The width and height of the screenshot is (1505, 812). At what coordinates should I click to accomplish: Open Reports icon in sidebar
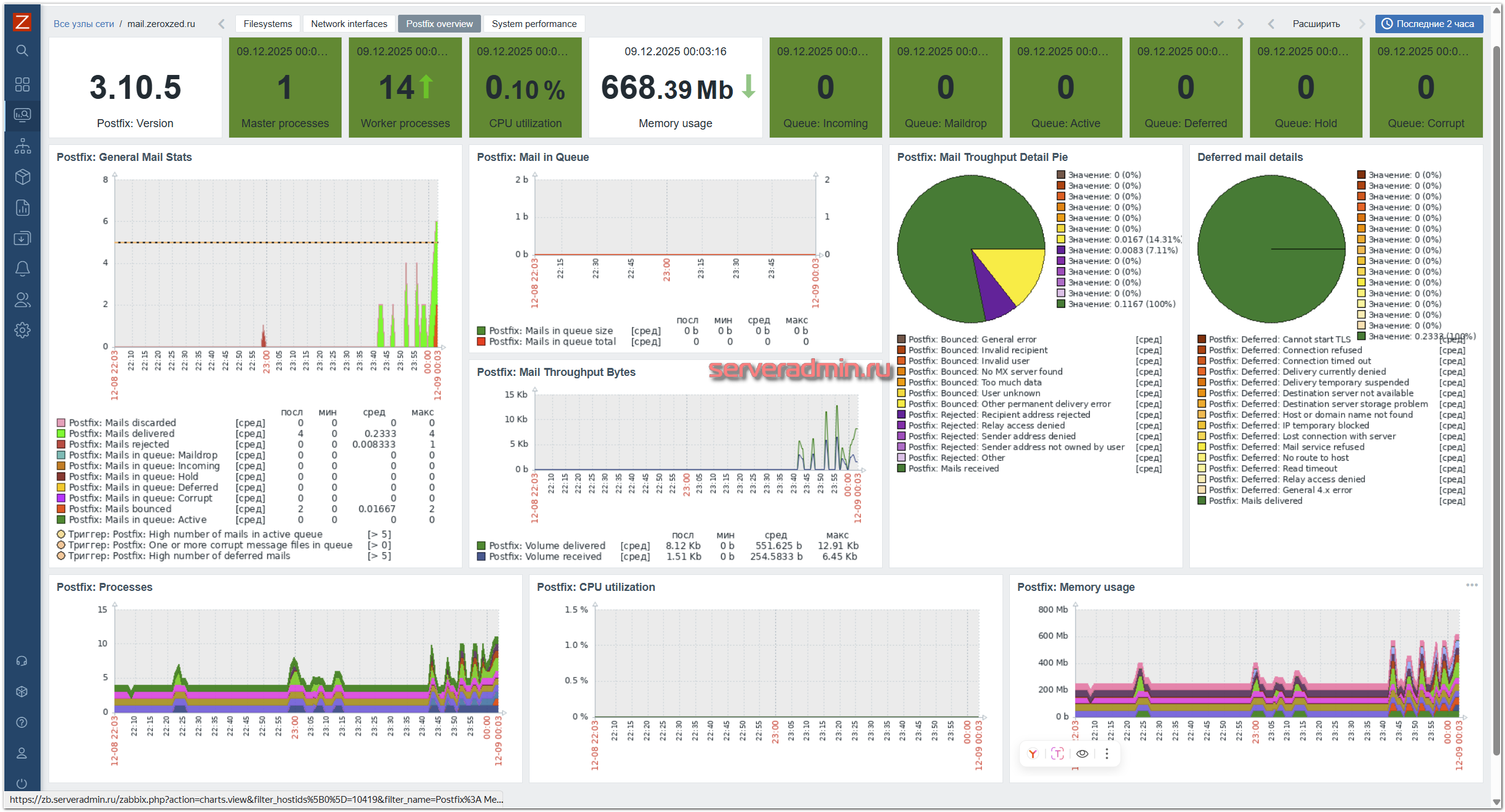tap(22, 208)
